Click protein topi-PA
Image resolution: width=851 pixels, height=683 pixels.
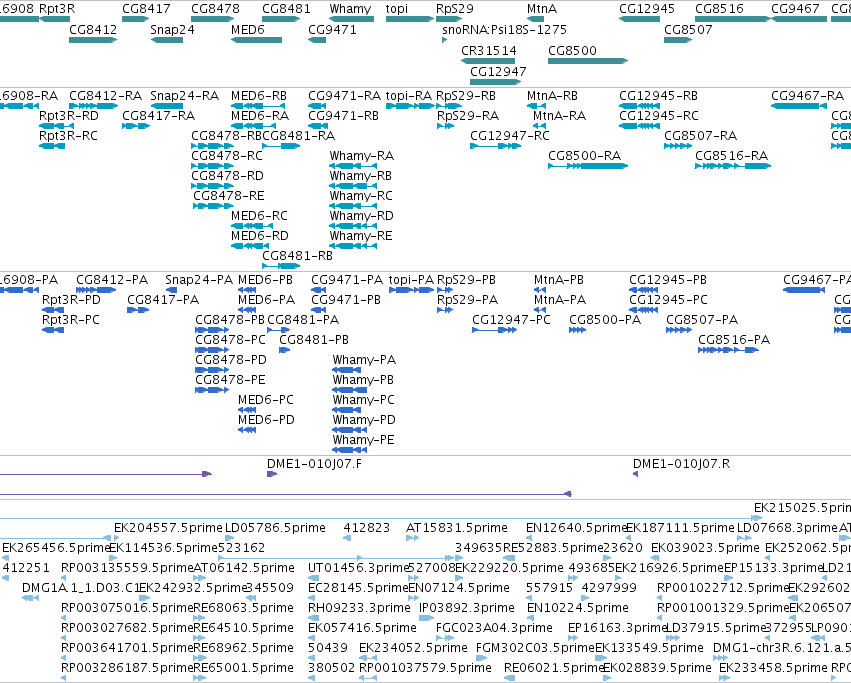(411, 280)
